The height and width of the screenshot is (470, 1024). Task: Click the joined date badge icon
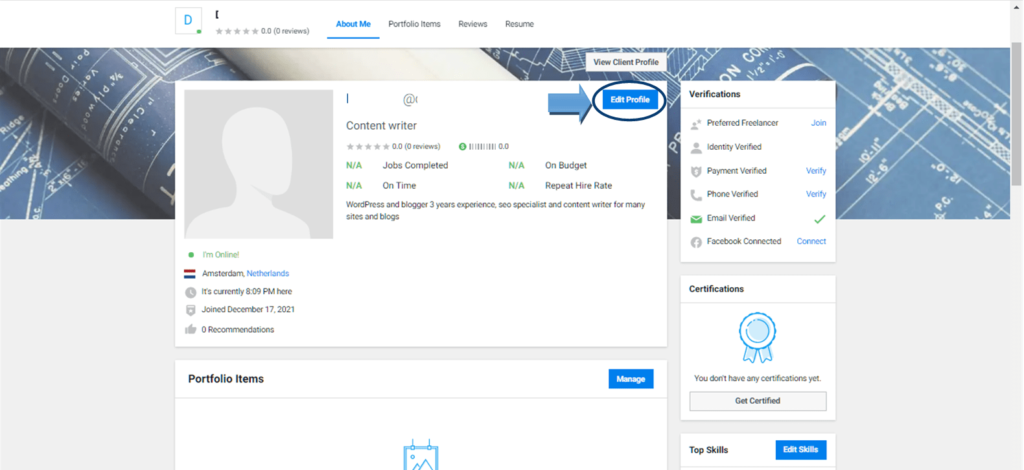point(191,310)
